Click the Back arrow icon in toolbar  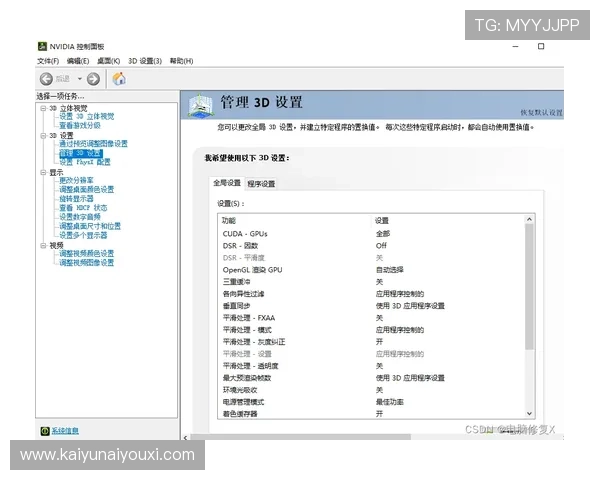point(46,79)
